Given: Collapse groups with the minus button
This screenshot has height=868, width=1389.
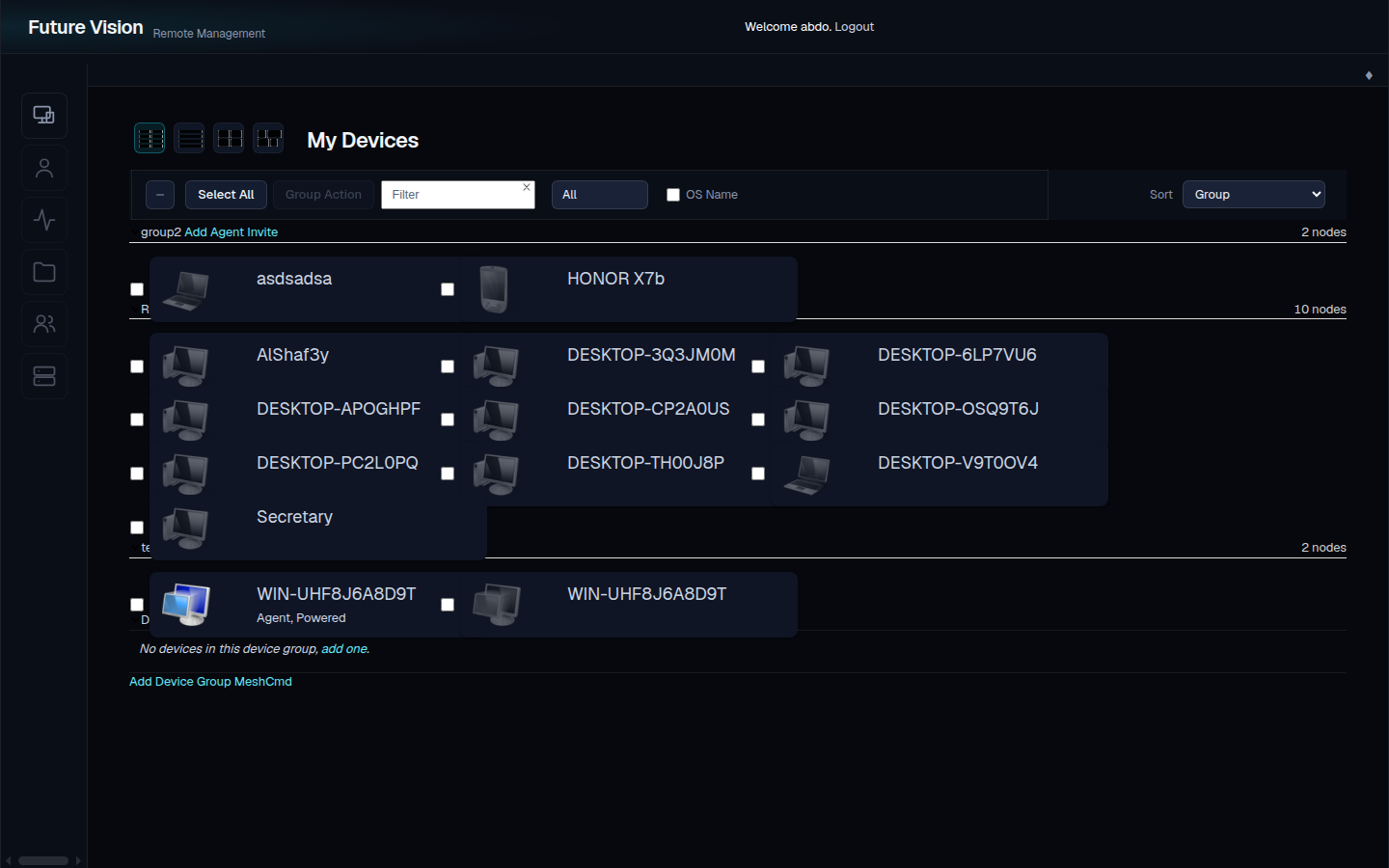Looking at the screenshot, I should (x=160, y=195).
